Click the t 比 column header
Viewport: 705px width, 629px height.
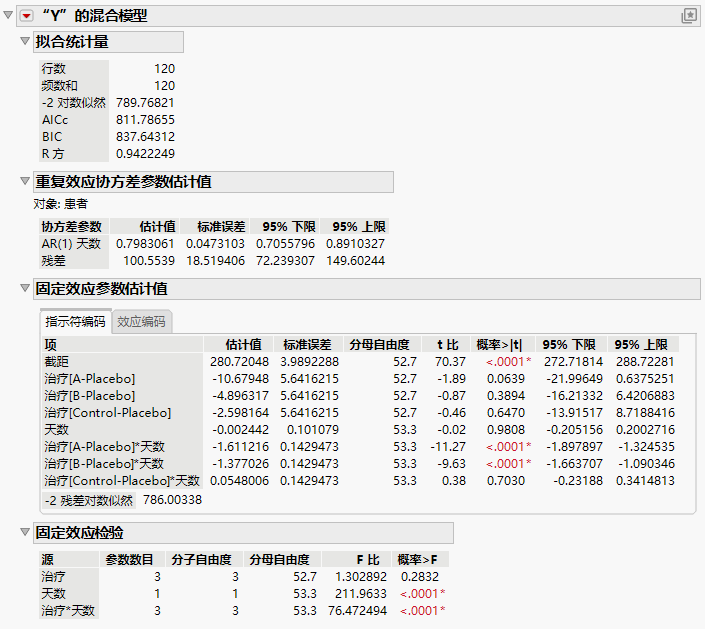(x=447, y=345)
